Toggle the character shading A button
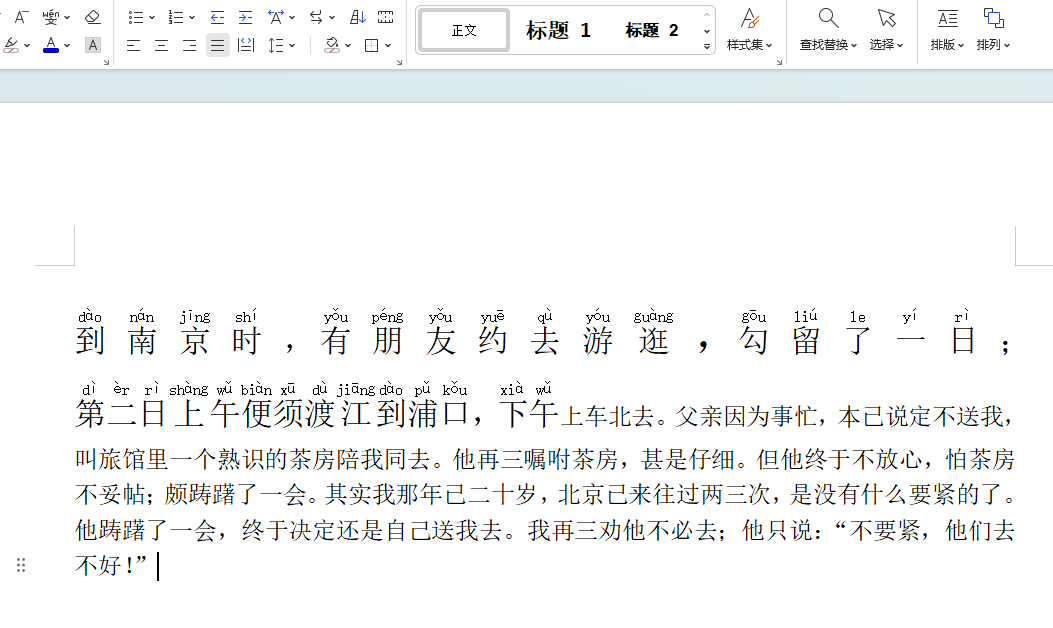Image resolution: width=1053 pixels, height=628 pixels. (x=95, y=45)
